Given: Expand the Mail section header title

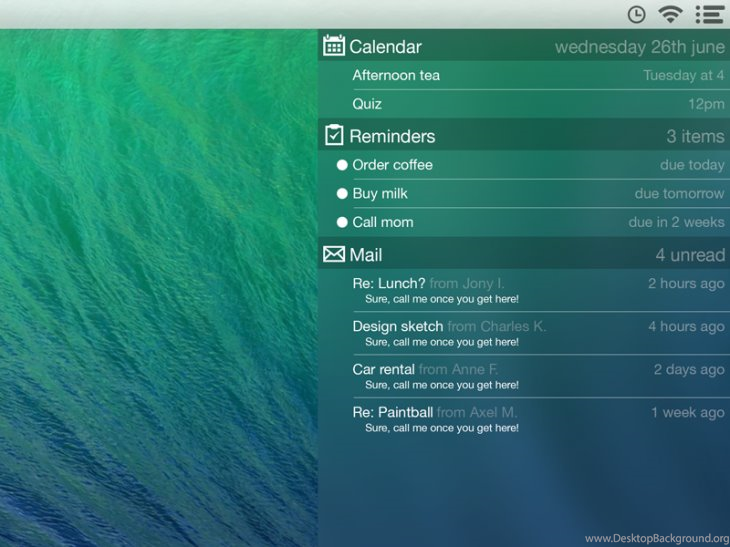Looking at the screenshot, I should (366, 255).
